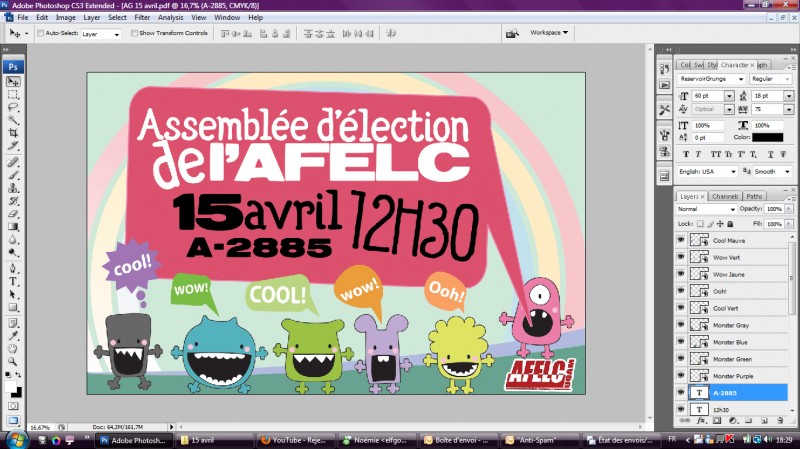800x449 pixels.
Task: Select the Eyedropper tool
Action: 13,336
